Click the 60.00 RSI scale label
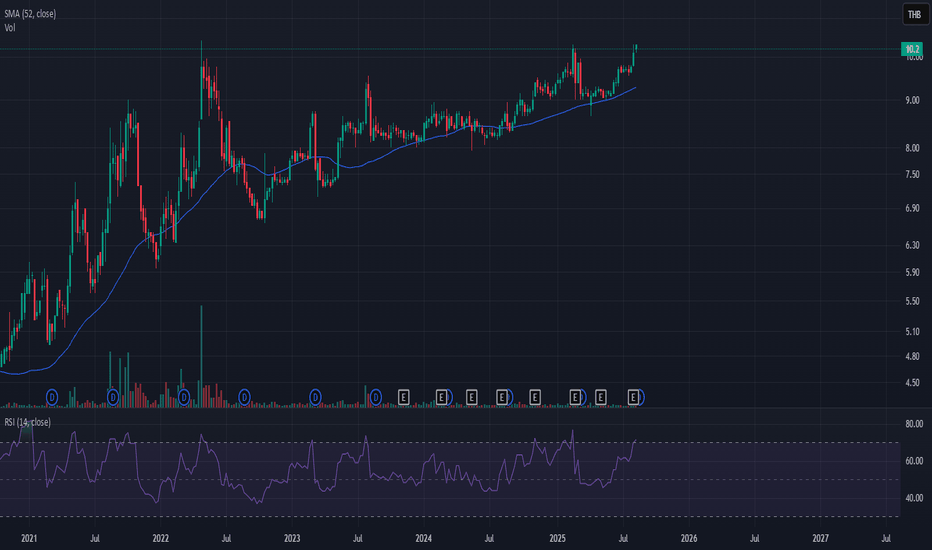932x550 pixels. point(914,461)
